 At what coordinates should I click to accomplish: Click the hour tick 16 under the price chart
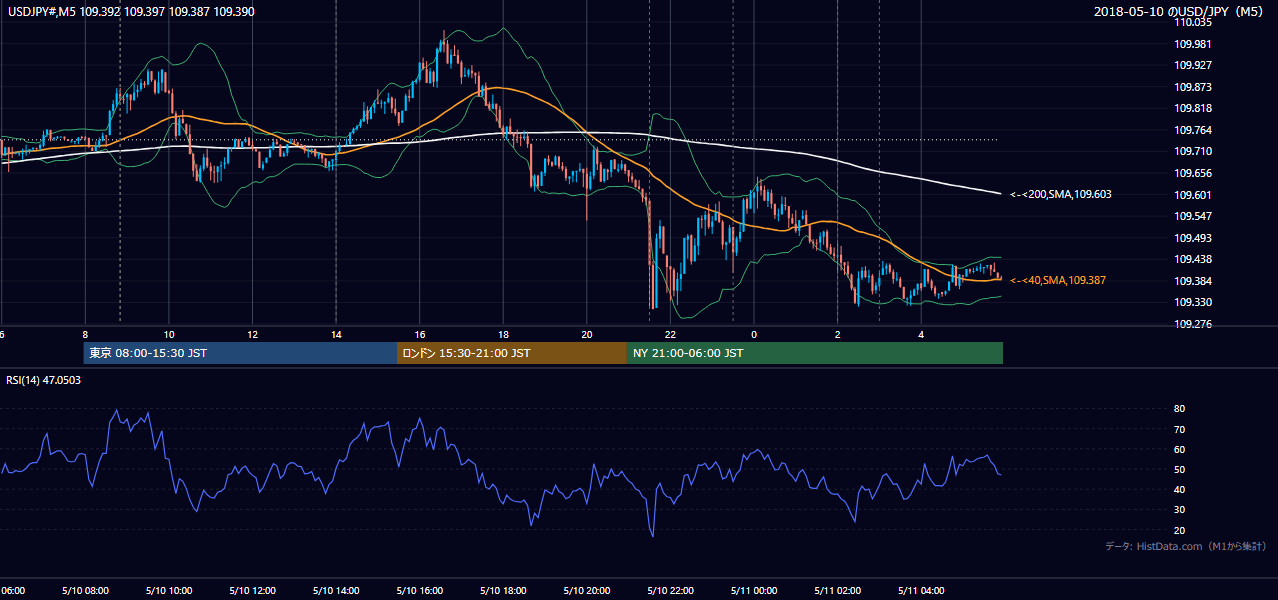(x=420, y=335)
